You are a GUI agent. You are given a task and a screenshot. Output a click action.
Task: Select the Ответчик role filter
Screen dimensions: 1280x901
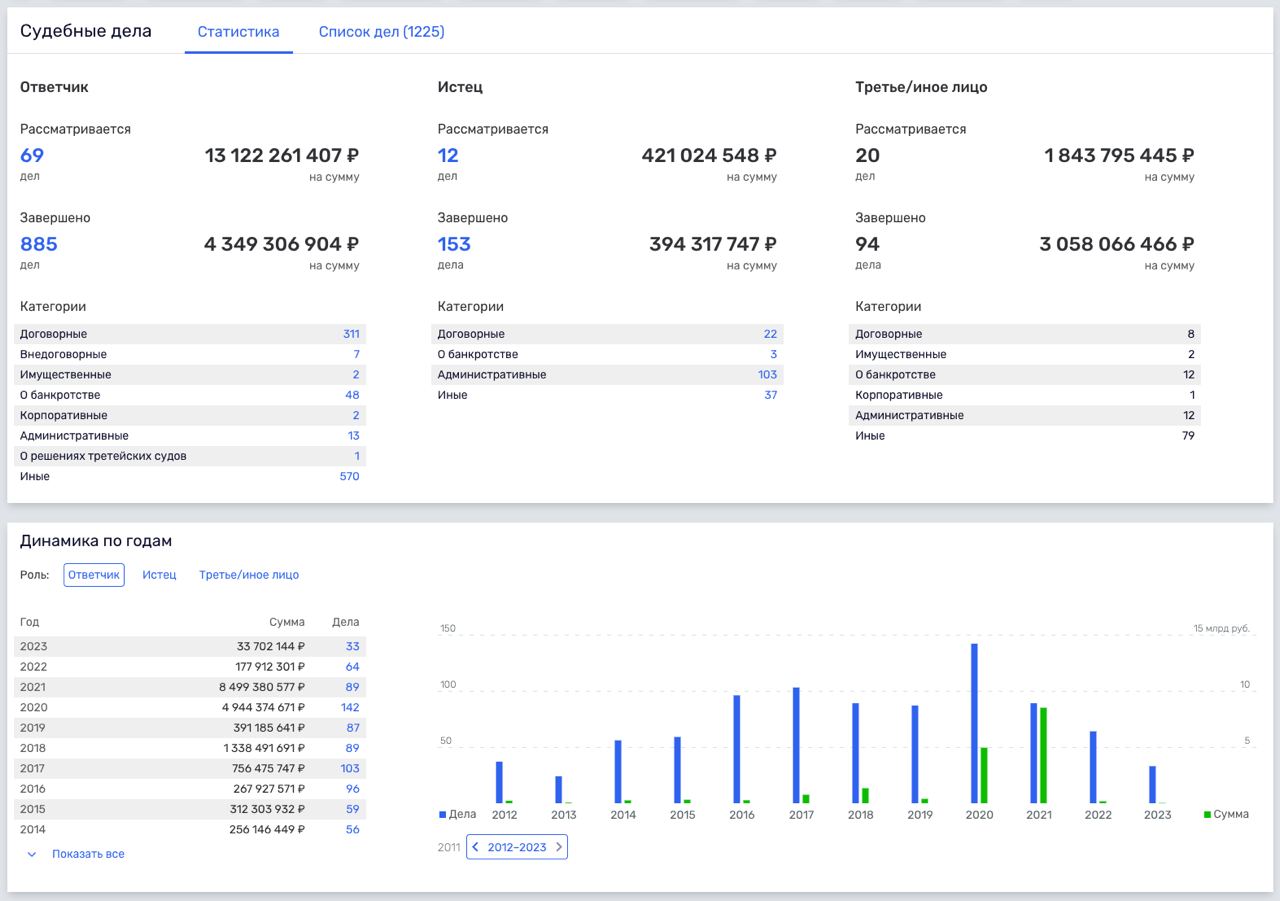(x=94, y=575)
